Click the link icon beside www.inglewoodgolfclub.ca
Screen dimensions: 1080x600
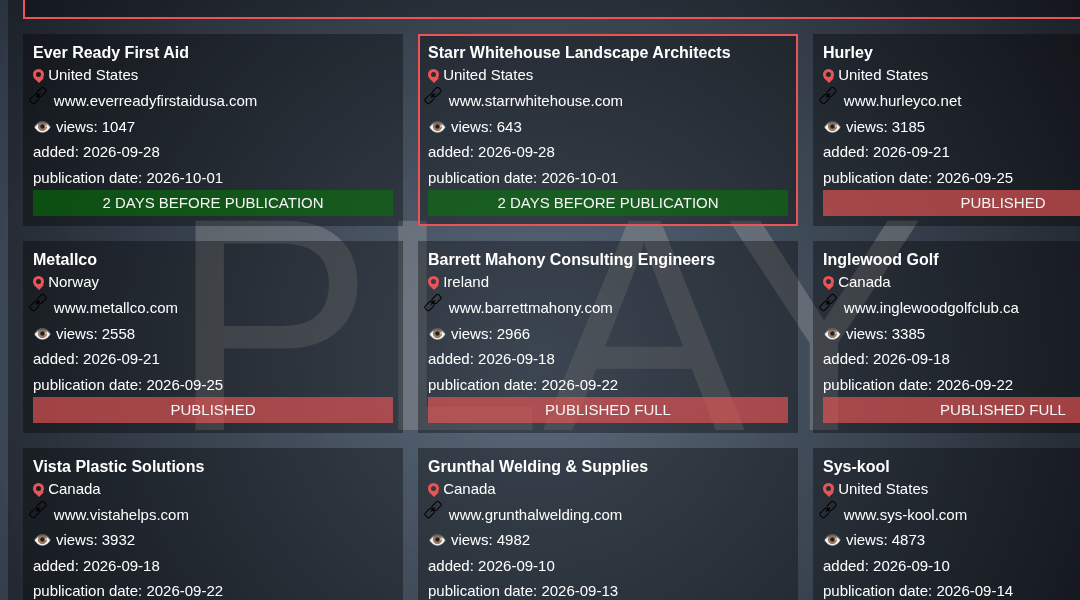tap(829, 303)
